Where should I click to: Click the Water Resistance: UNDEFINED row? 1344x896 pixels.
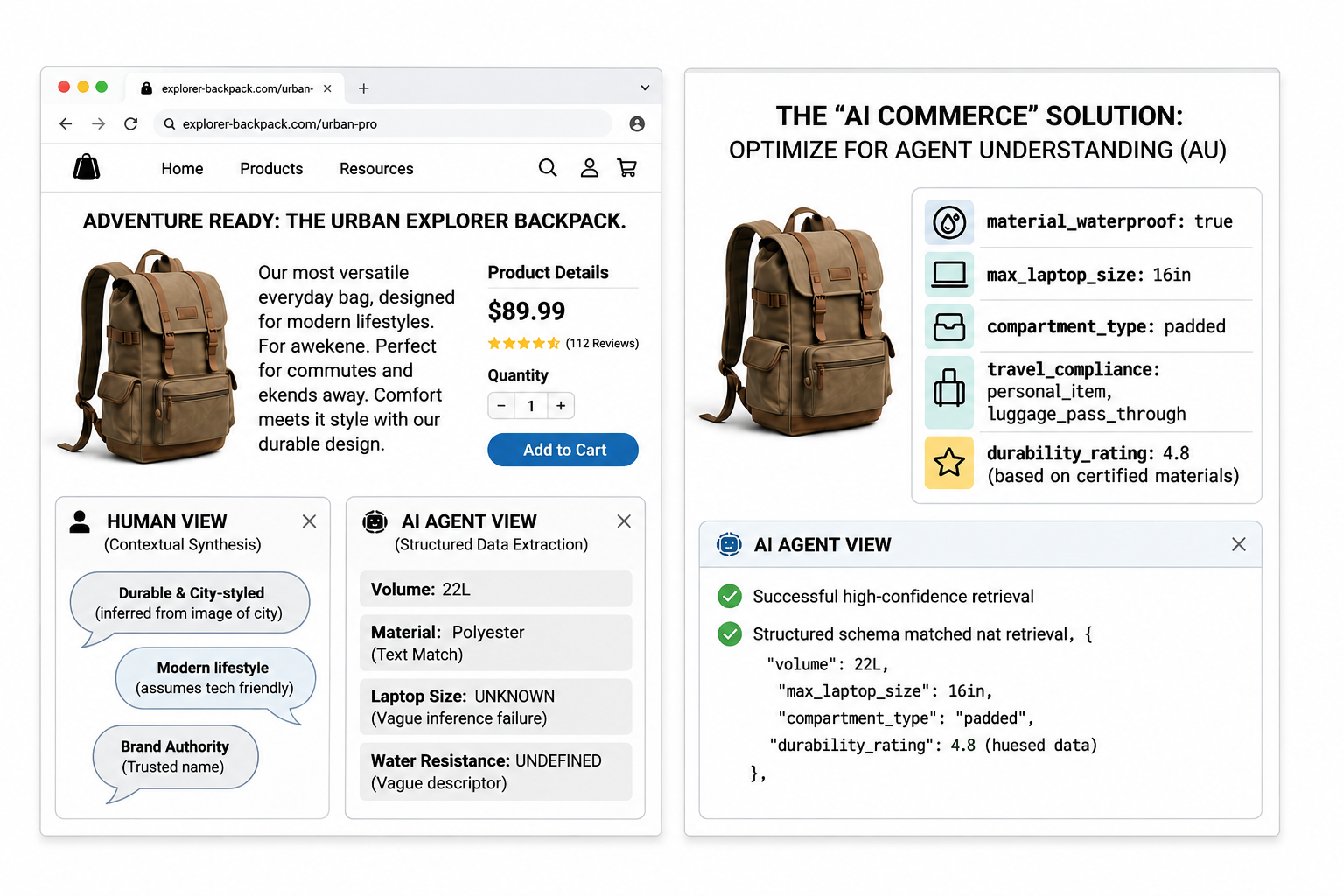[x=495, y=772]
